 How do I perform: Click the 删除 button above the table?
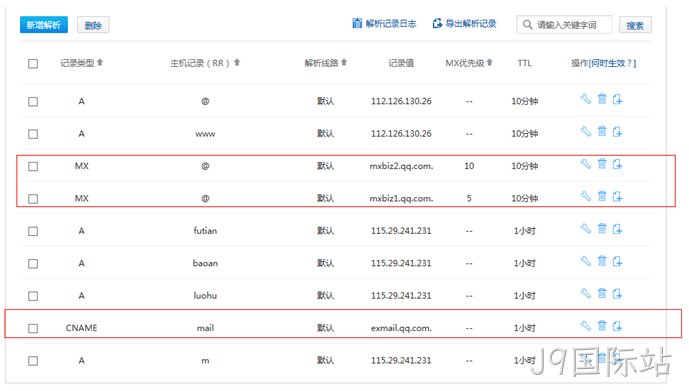[x=93, y=25]
